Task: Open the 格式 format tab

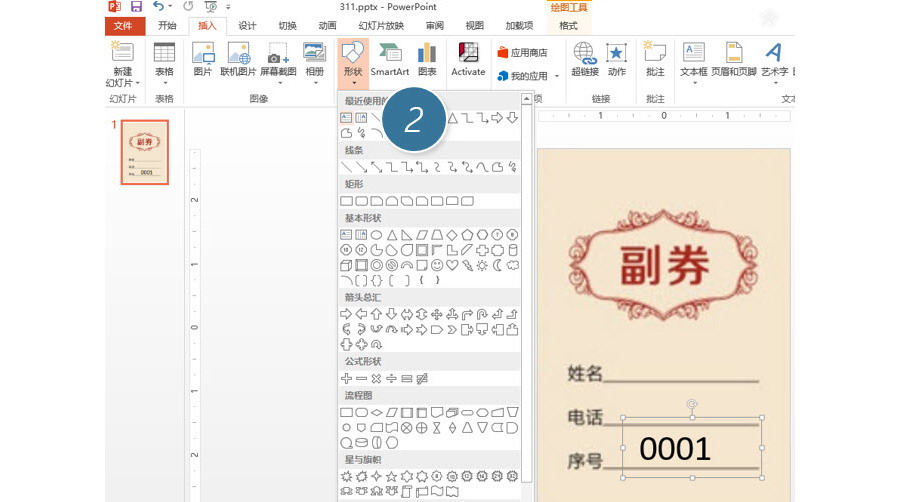Action: coord(568,26)
